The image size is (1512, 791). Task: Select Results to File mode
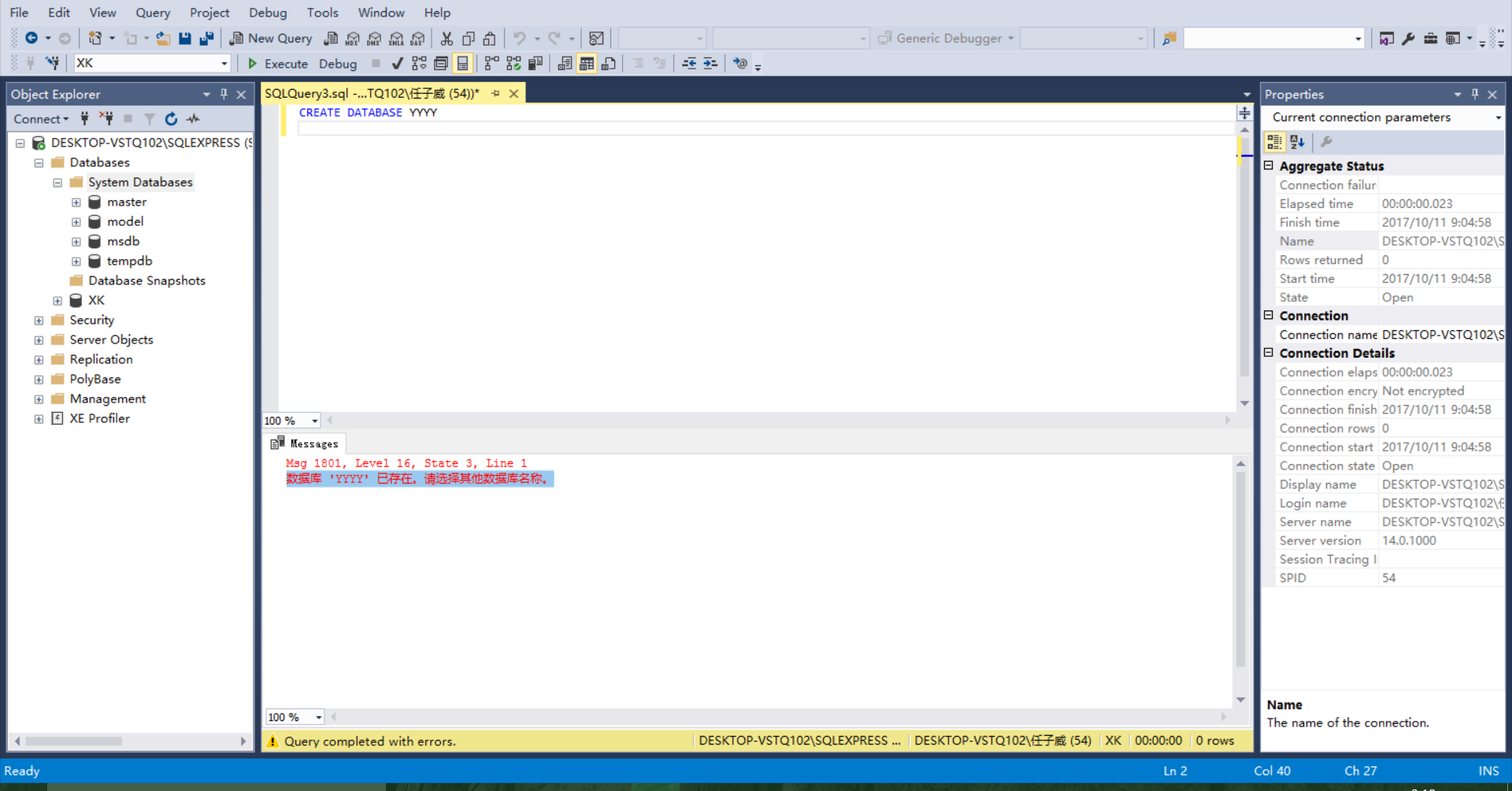(x=609, y=63)
